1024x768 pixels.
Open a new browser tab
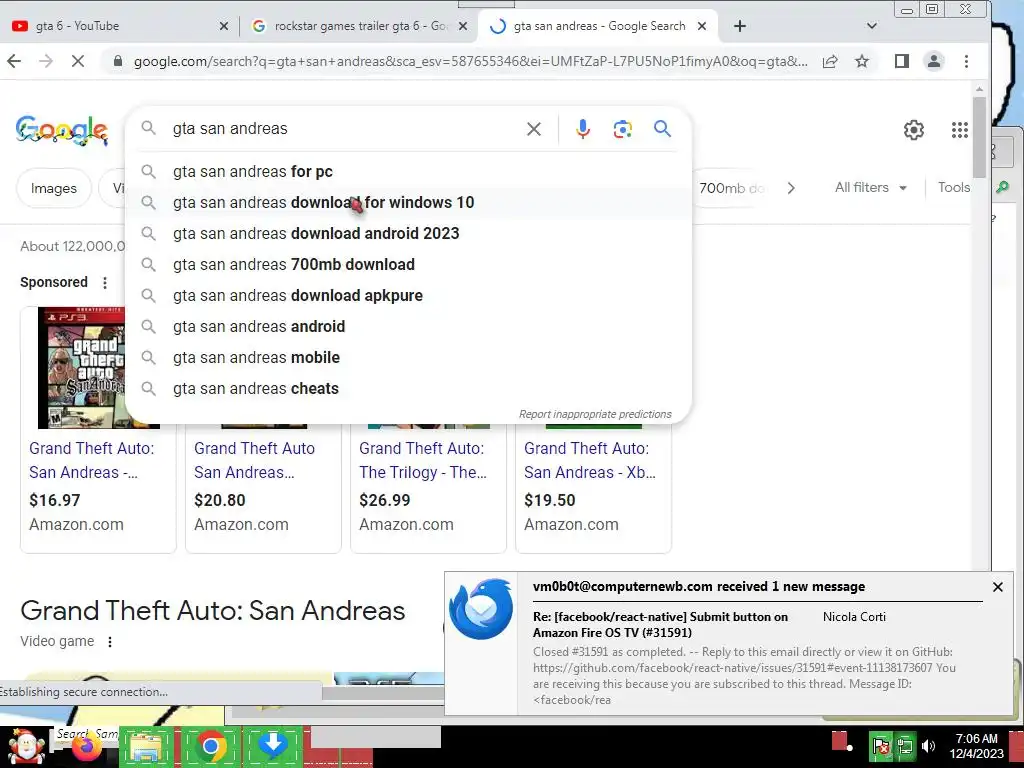739,26
